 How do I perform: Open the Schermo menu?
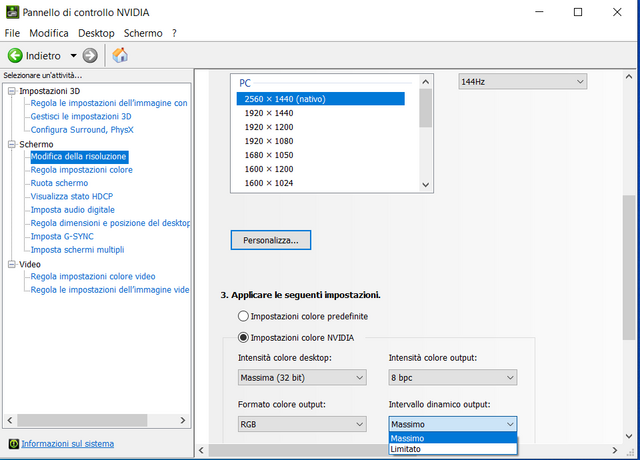tap(143, 33)
